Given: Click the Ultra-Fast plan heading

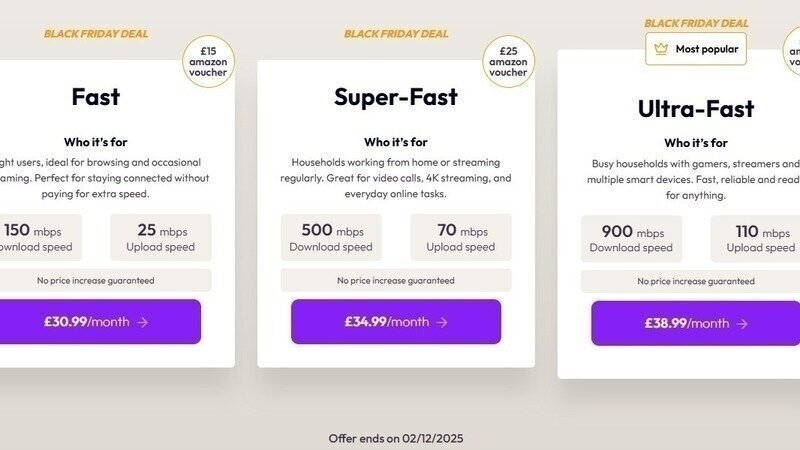Looking at the screenshot, I should pos(696,108).
